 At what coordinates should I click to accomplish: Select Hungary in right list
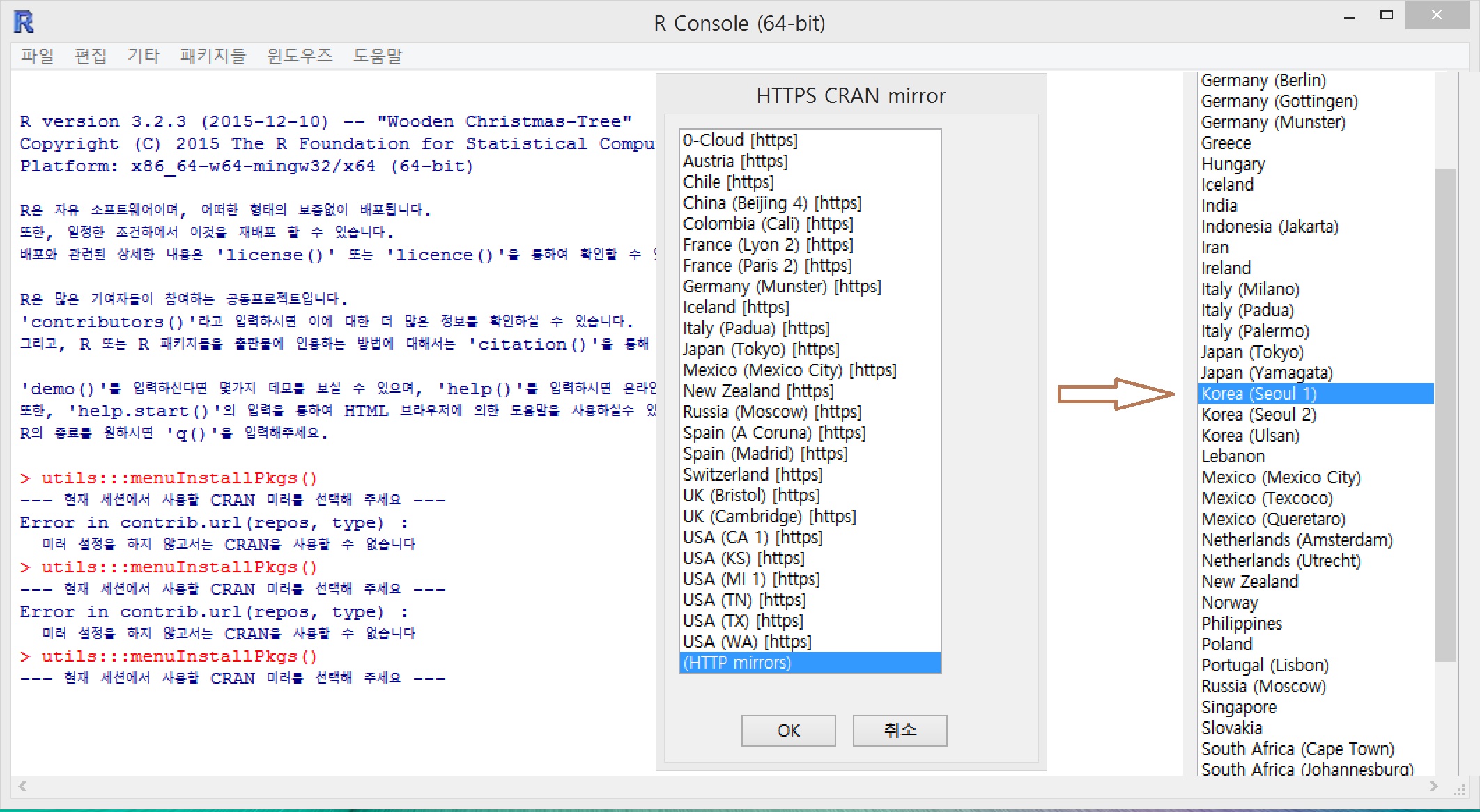click(1316, 164)
